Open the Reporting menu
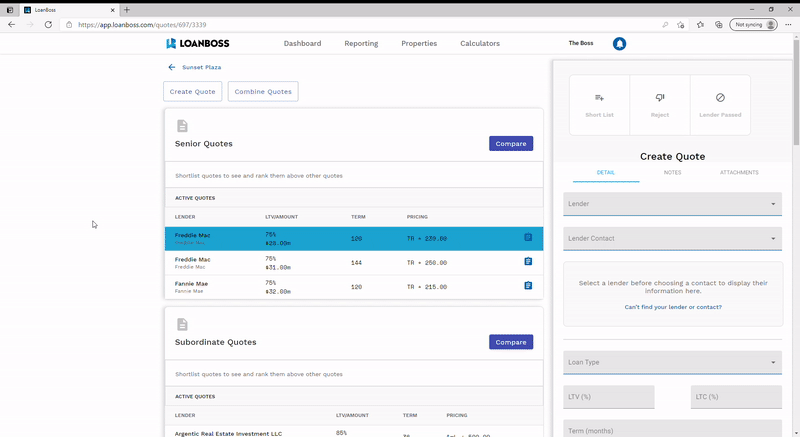 [361, 43]
